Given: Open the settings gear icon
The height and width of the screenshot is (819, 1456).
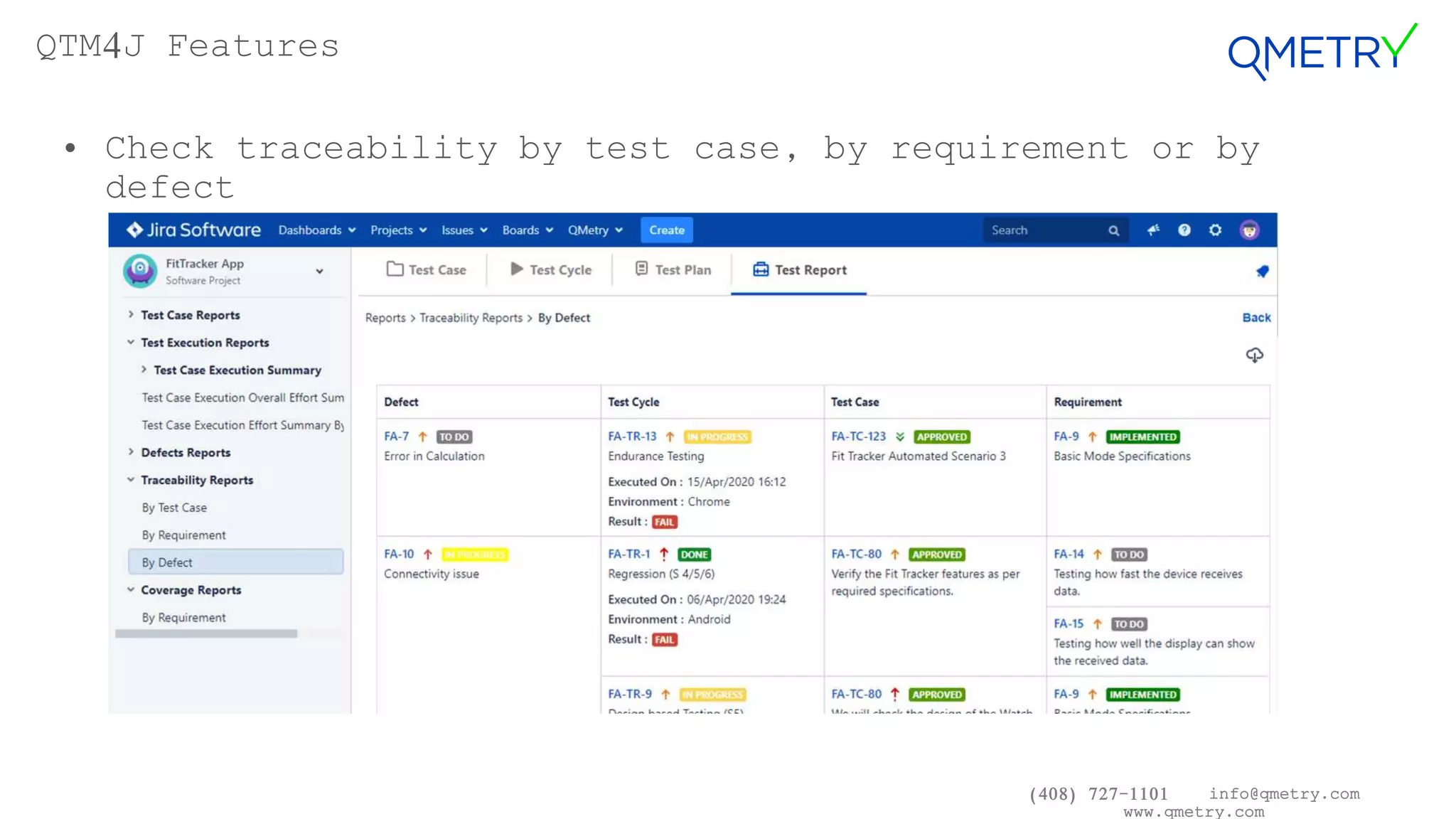Looking at the screenshot, I should click(x=1216, y=230).
